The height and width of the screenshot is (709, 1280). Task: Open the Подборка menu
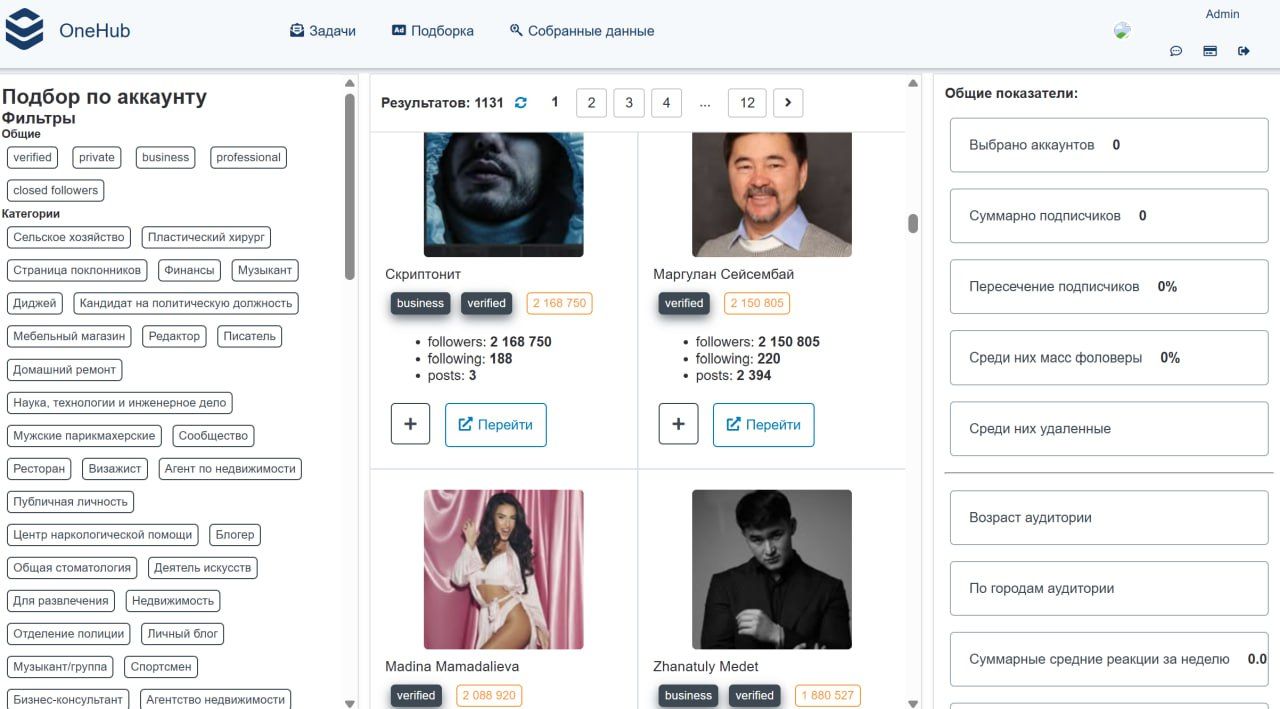(433, 31)
